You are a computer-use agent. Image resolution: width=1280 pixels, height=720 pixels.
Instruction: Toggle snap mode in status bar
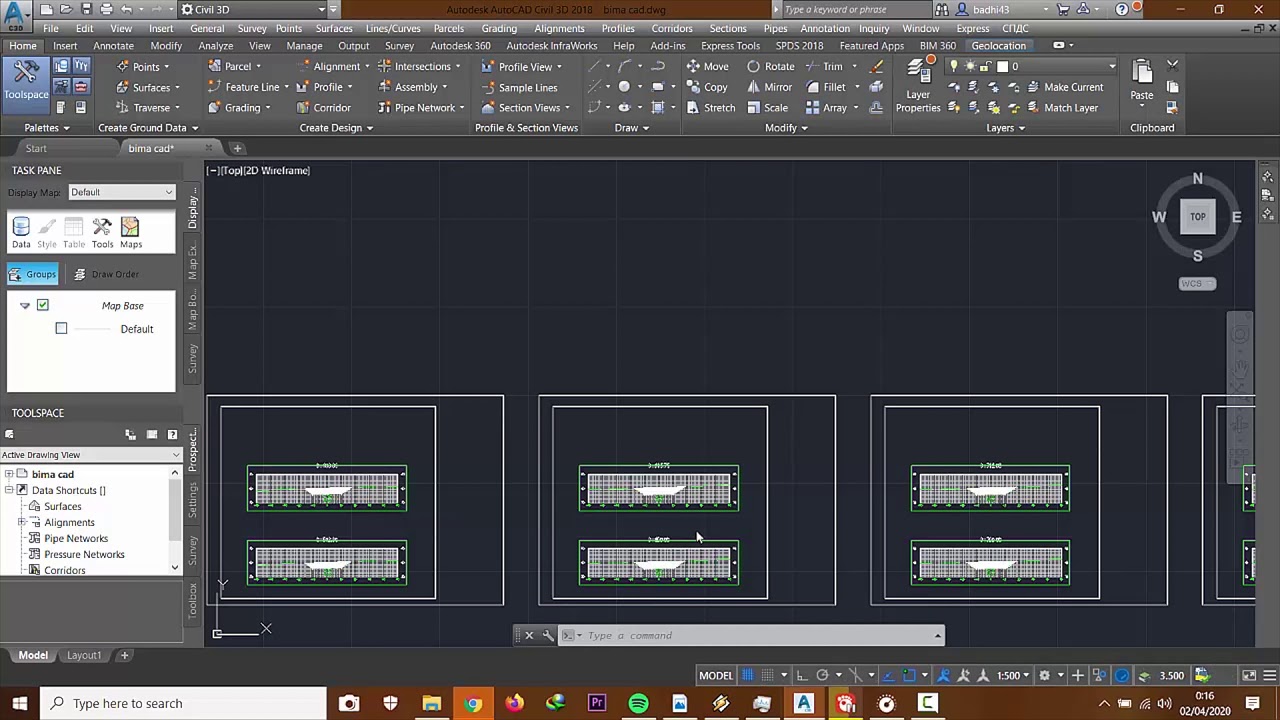coord(768,675)
